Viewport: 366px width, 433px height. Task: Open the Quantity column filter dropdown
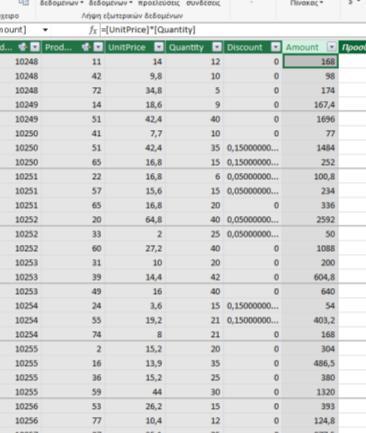point(217,47)
